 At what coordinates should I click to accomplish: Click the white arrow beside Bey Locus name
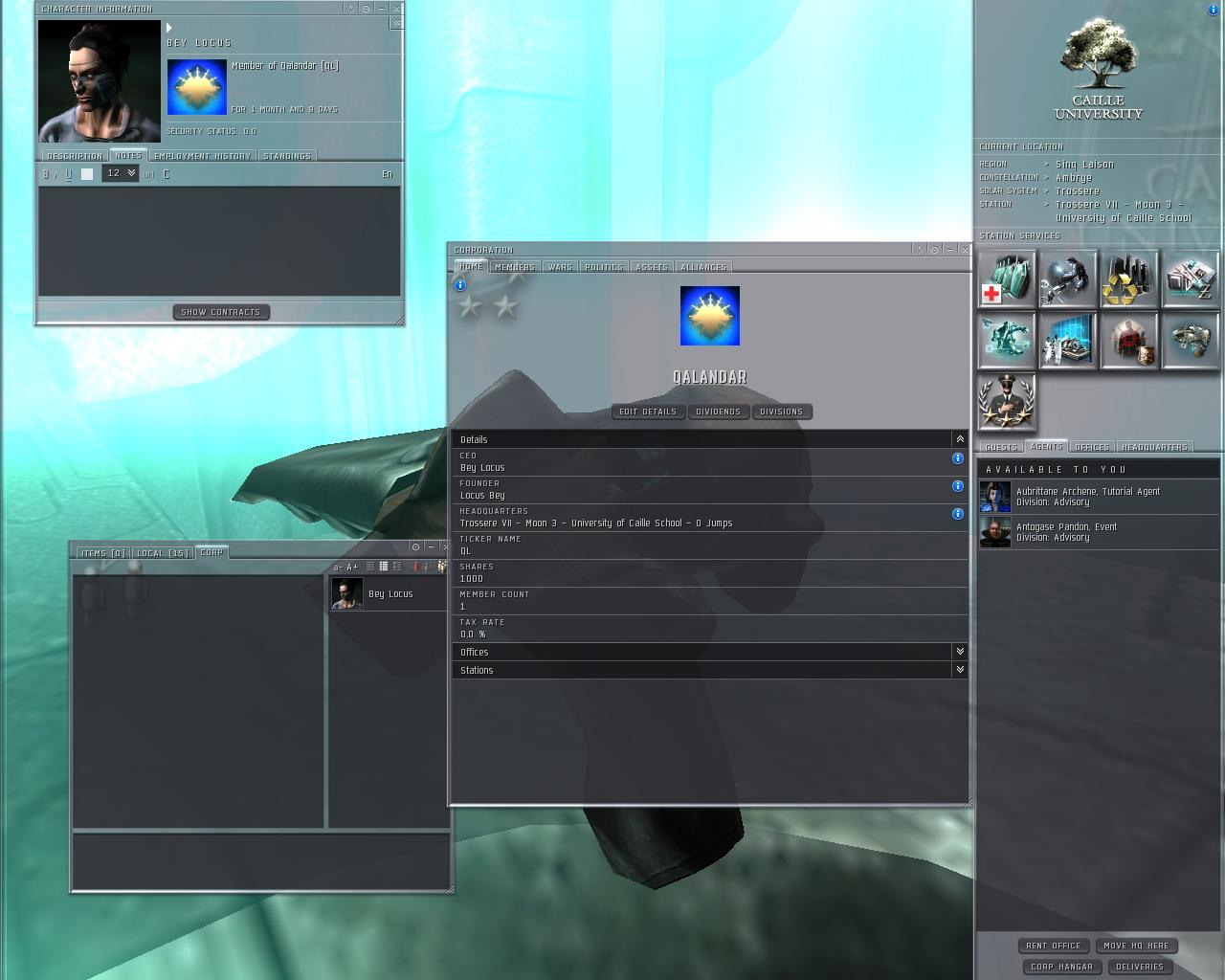tap(169, 29)
